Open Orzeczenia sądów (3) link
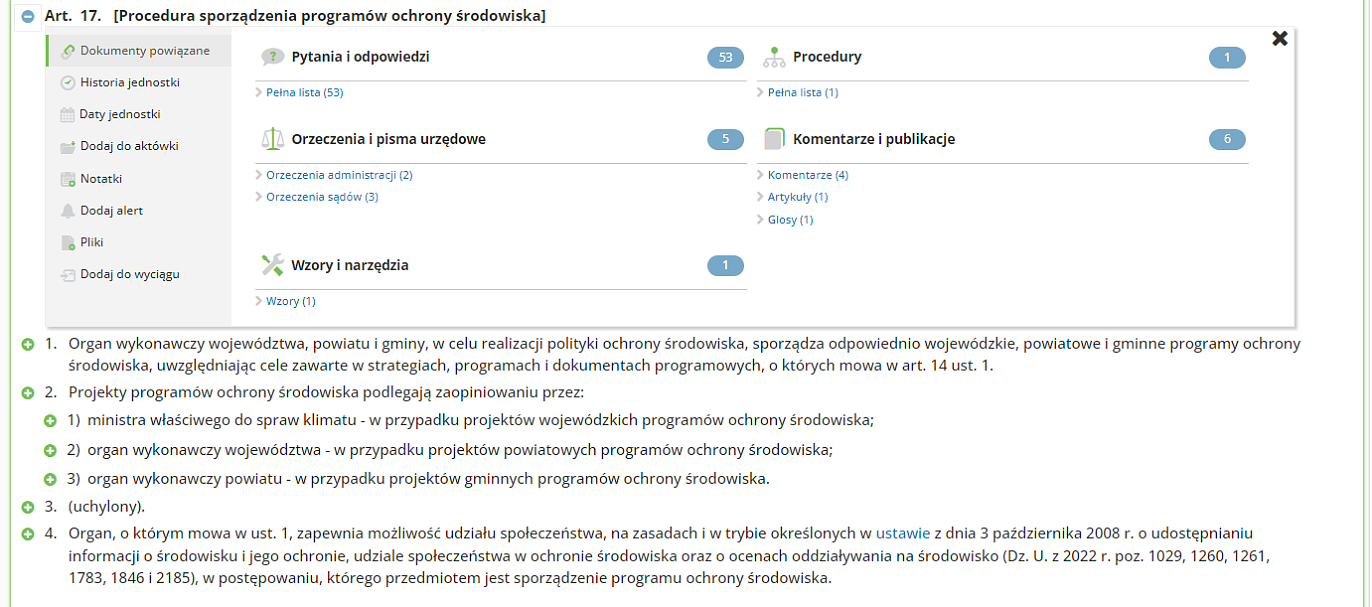The image size is (1372, 607). [322, 197]
